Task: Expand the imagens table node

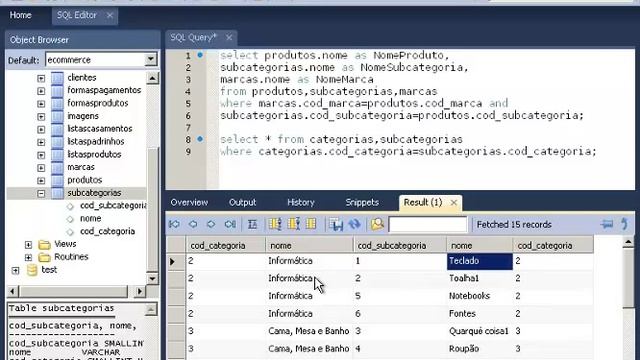Action: point(41,116)
